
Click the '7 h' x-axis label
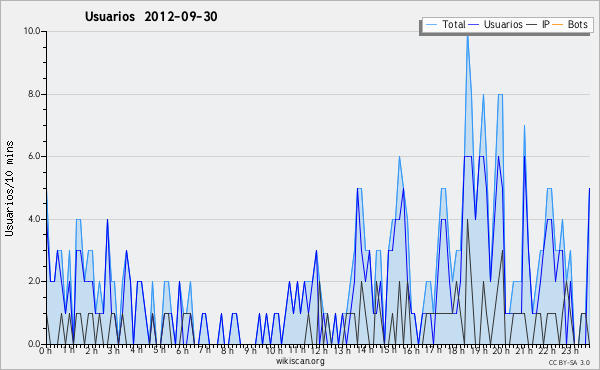click(x=204, y=351)
